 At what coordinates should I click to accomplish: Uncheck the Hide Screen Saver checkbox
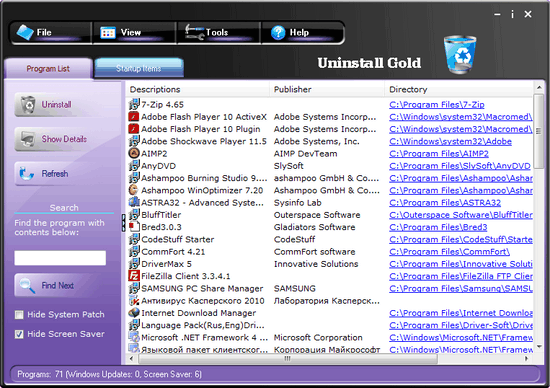19,334
